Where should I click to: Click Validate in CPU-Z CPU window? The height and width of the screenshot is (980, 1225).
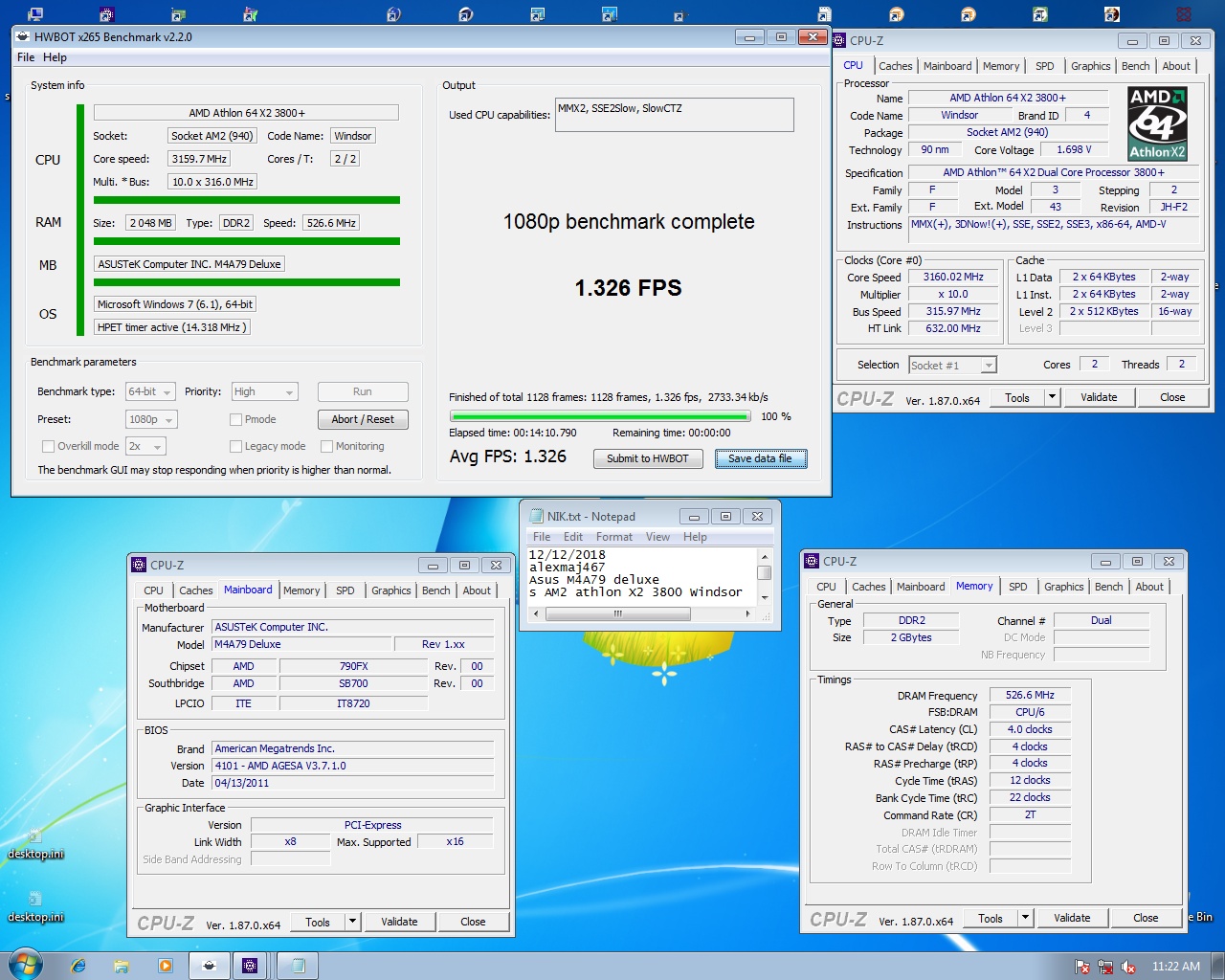(x=1099, y=397)
